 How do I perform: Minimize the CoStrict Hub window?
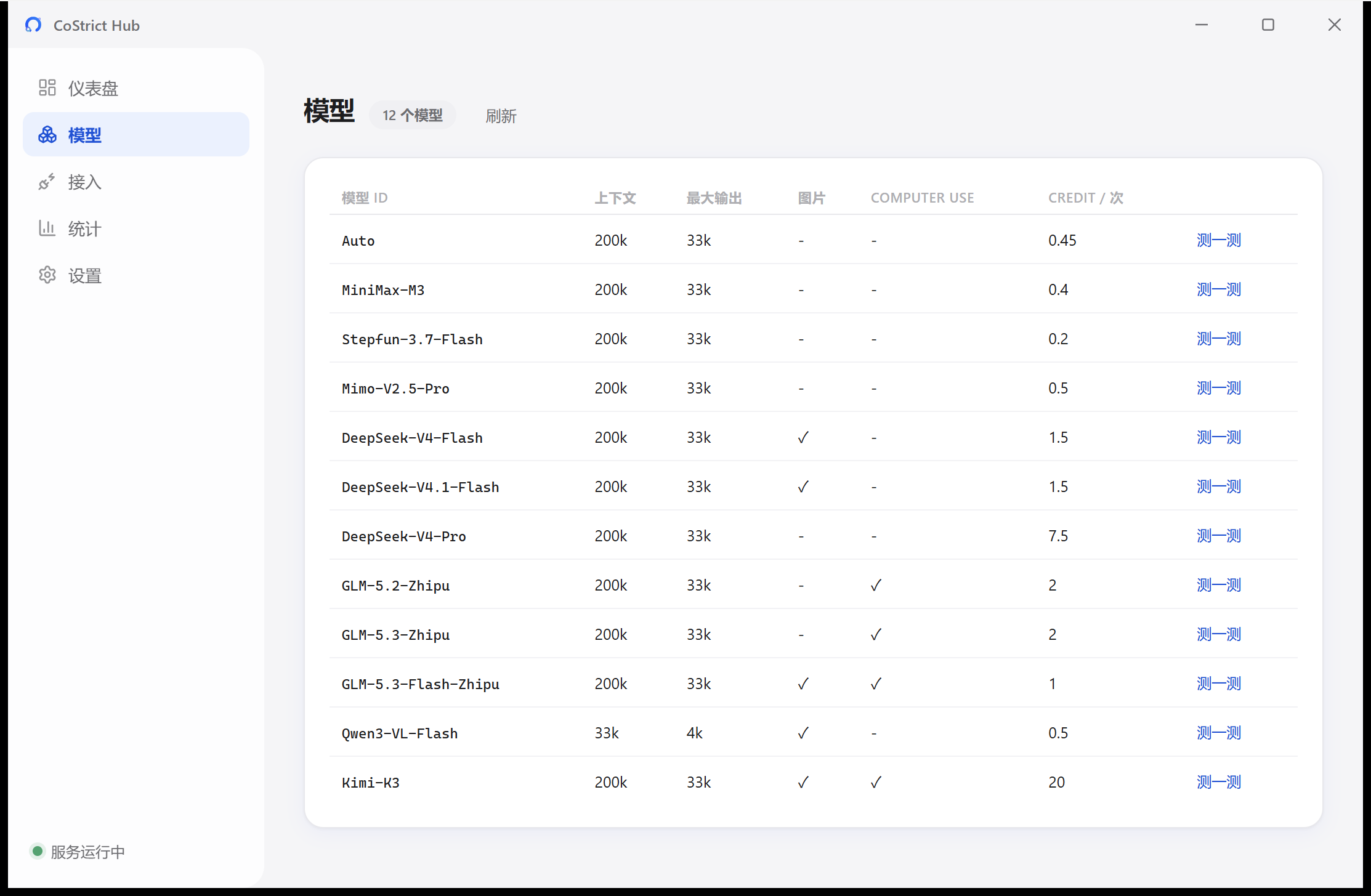pos(1202,25)
